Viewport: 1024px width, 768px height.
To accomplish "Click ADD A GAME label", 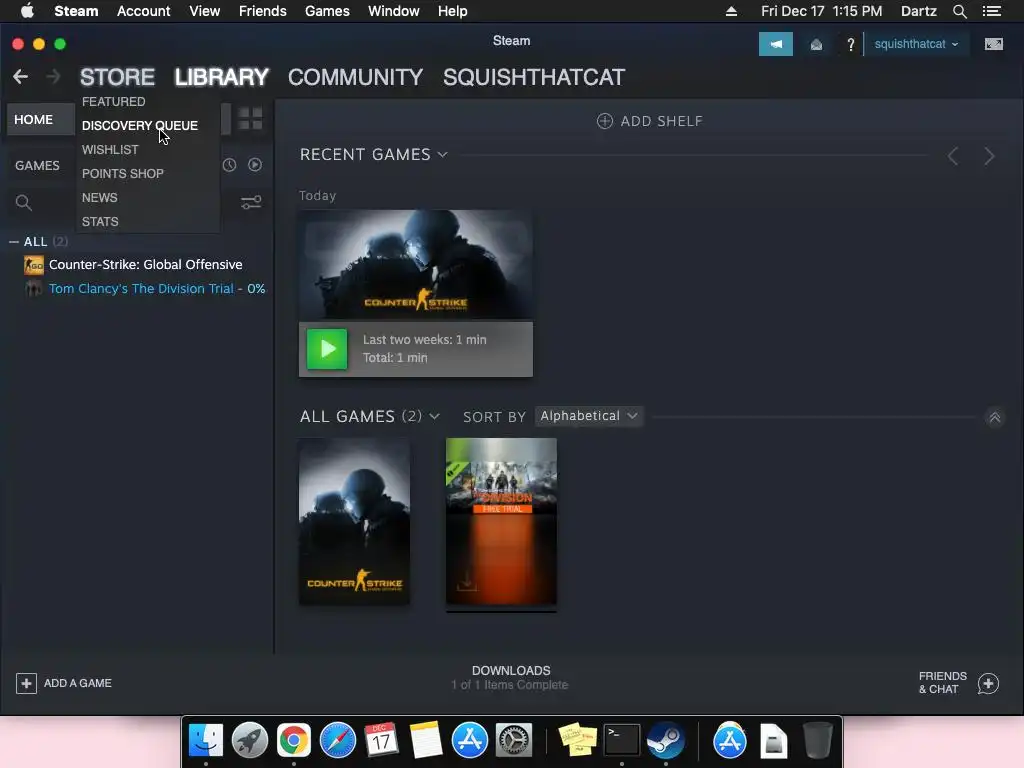I will pyautogui.click(x=78, y=683).
